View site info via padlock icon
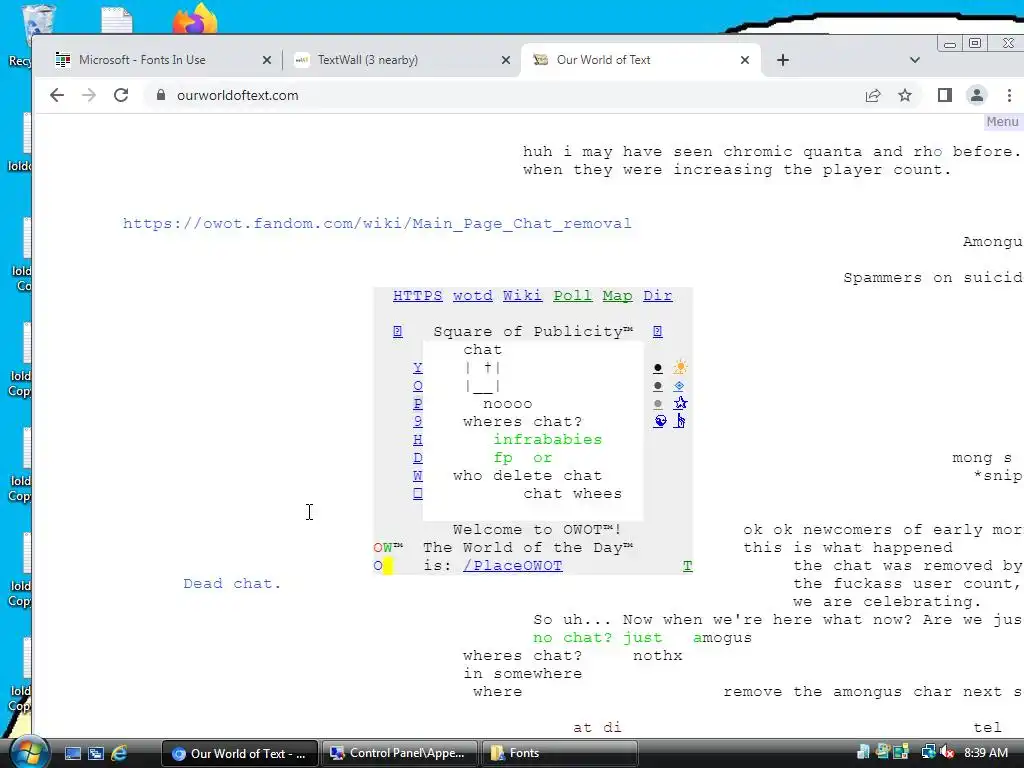Viewport: 1024px width, 768px height. tap(161, 95)
